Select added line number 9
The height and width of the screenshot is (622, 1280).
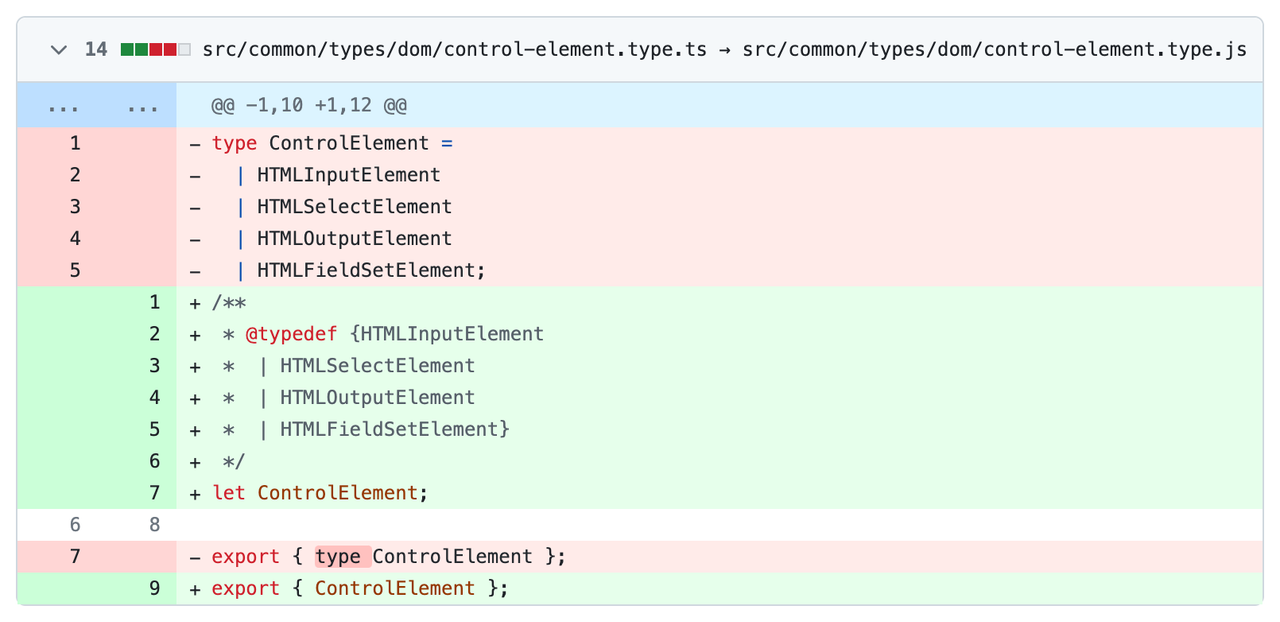tap(154, 589)
